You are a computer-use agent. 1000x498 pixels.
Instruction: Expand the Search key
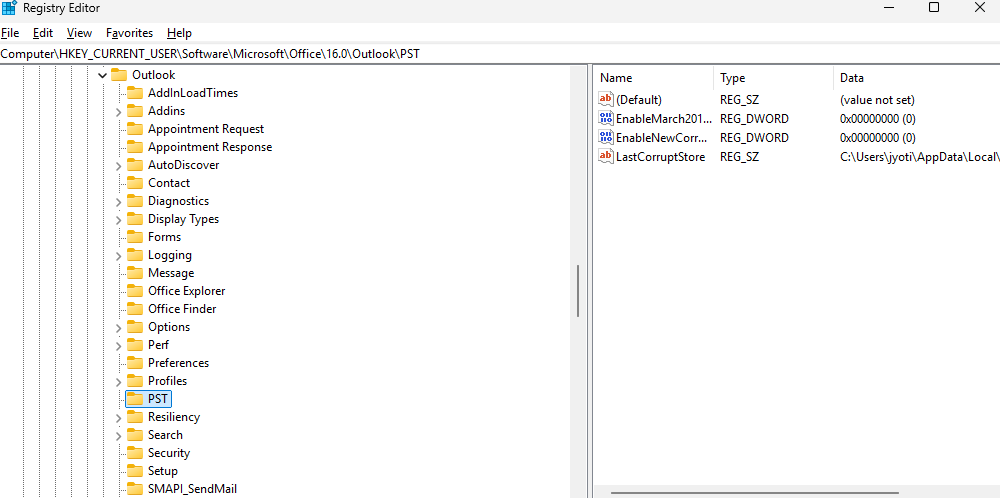(119, 436)
